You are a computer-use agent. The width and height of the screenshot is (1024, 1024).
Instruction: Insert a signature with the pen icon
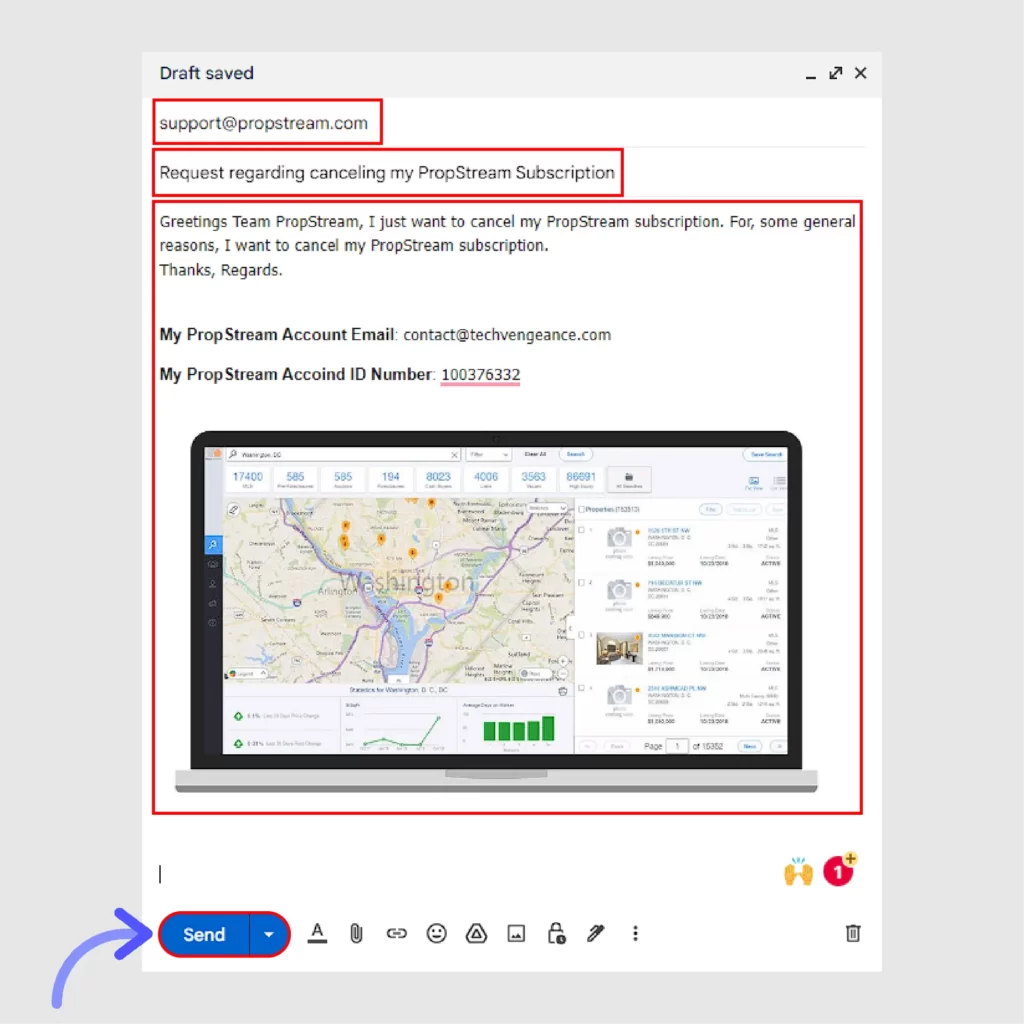pos(596,933)
